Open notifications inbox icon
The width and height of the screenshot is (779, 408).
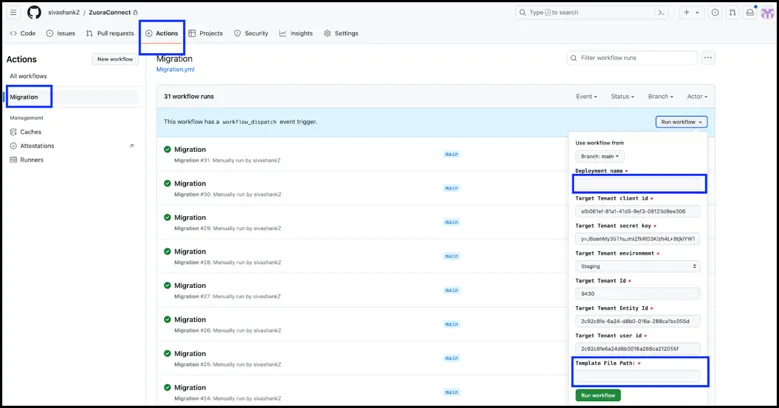(x=750, y=12)
